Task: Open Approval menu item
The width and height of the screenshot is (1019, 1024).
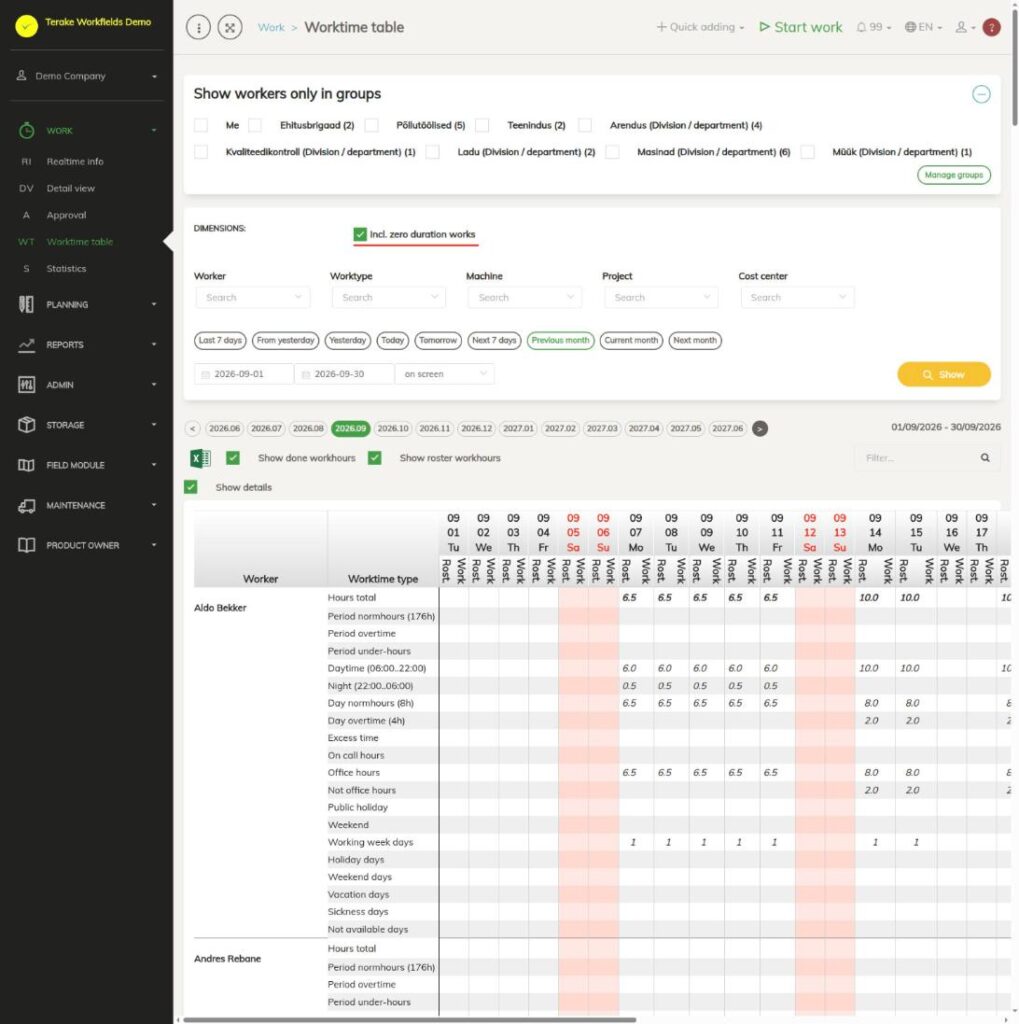Action: [x=66, y=215]
